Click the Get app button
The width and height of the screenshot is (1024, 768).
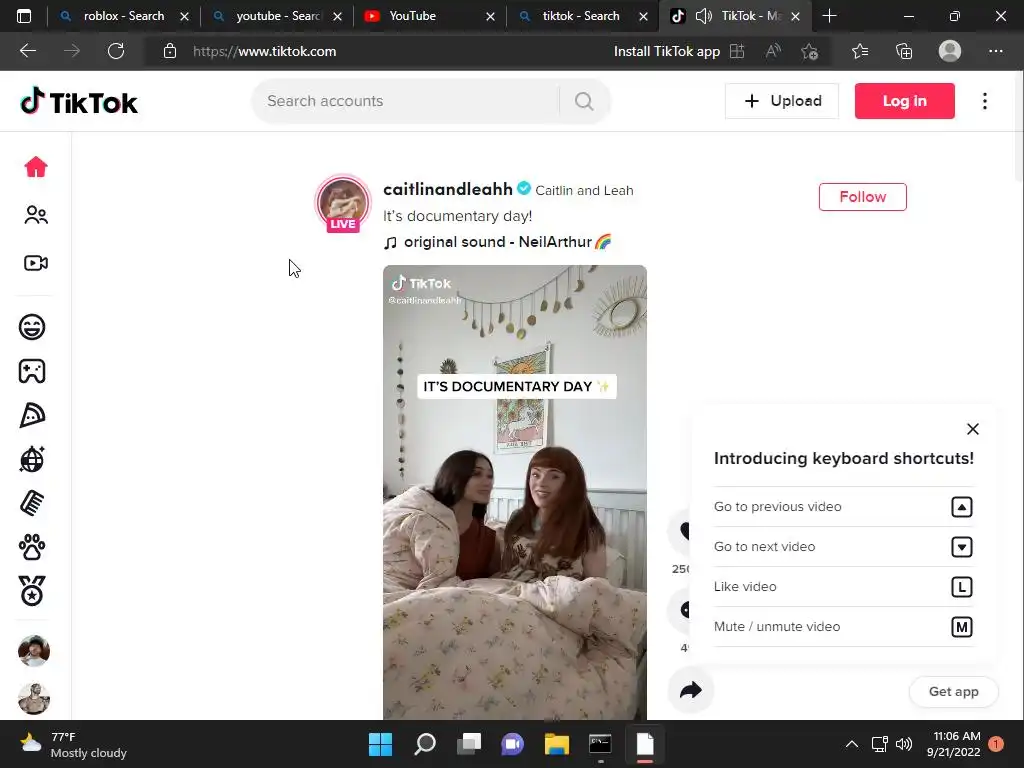pos(953,692)
